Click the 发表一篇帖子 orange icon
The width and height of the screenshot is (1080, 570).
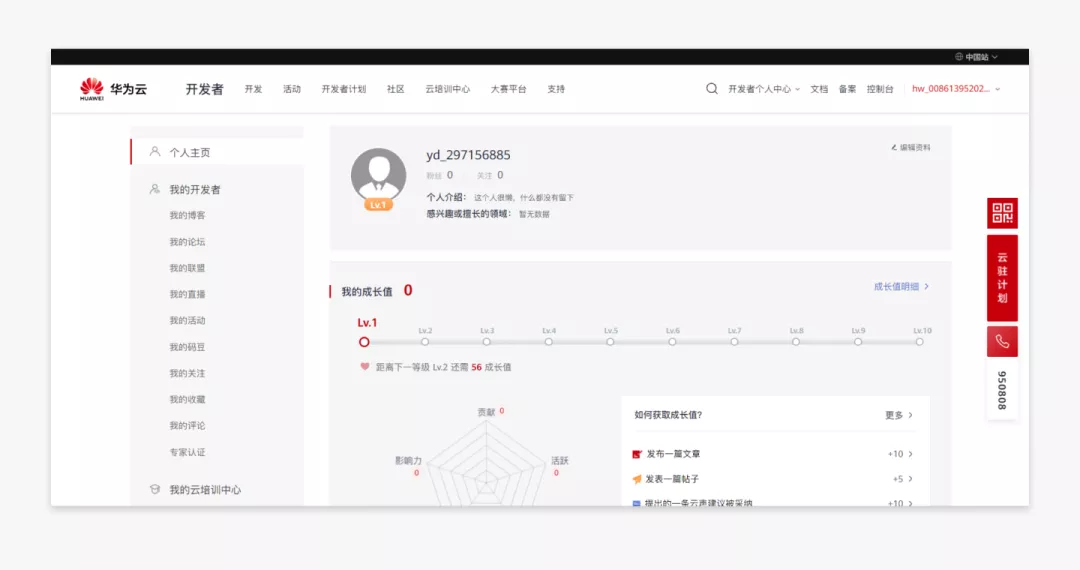[x=636, y=479]
